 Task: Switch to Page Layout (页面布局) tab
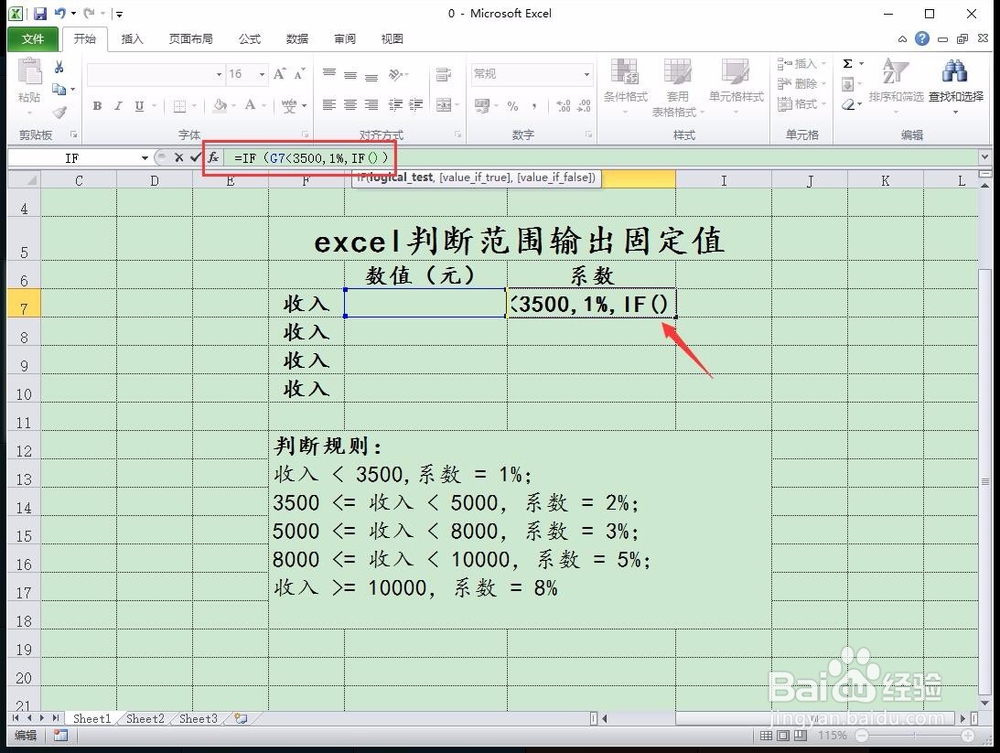coord(191,39)
